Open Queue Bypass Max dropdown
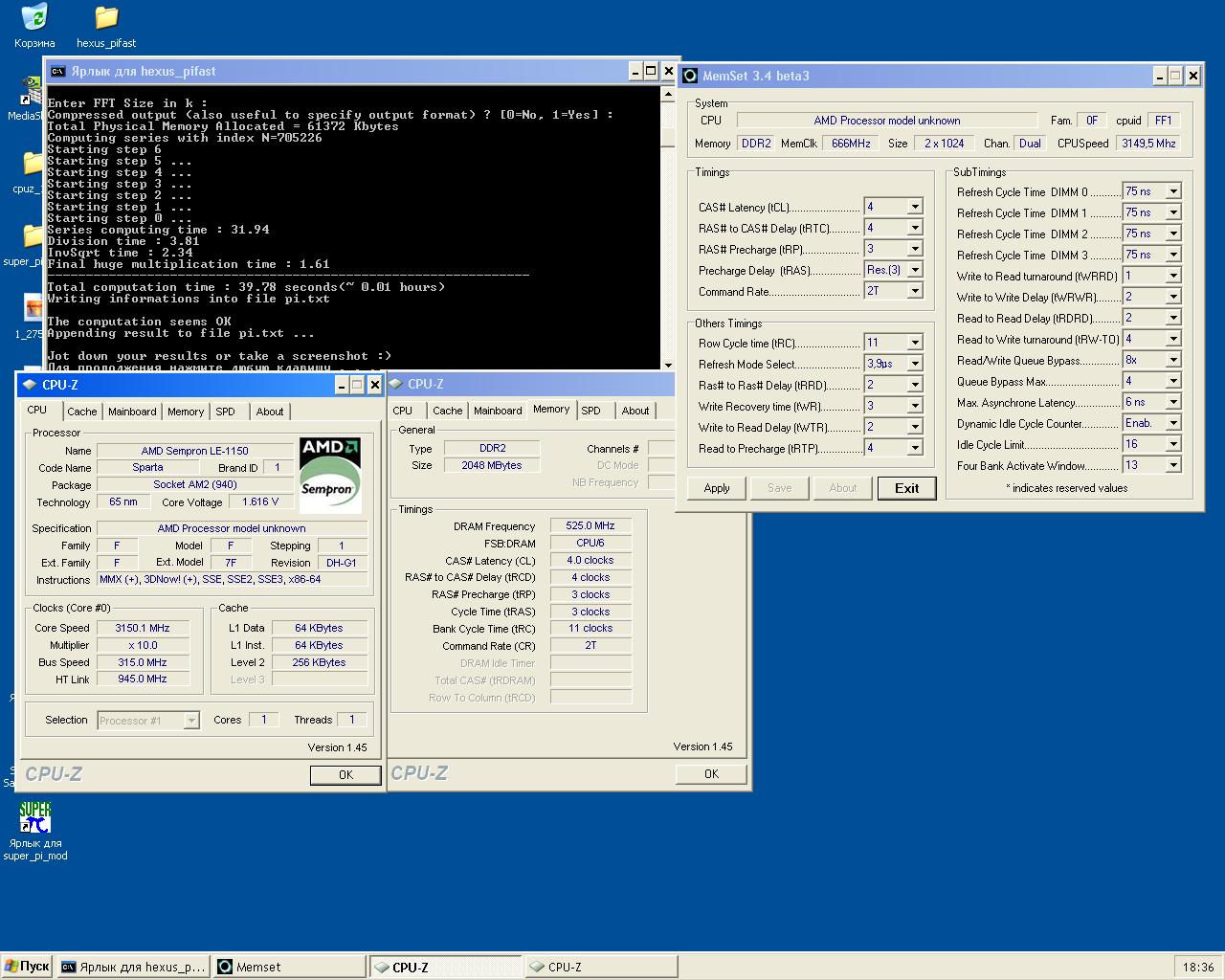 1173,381
